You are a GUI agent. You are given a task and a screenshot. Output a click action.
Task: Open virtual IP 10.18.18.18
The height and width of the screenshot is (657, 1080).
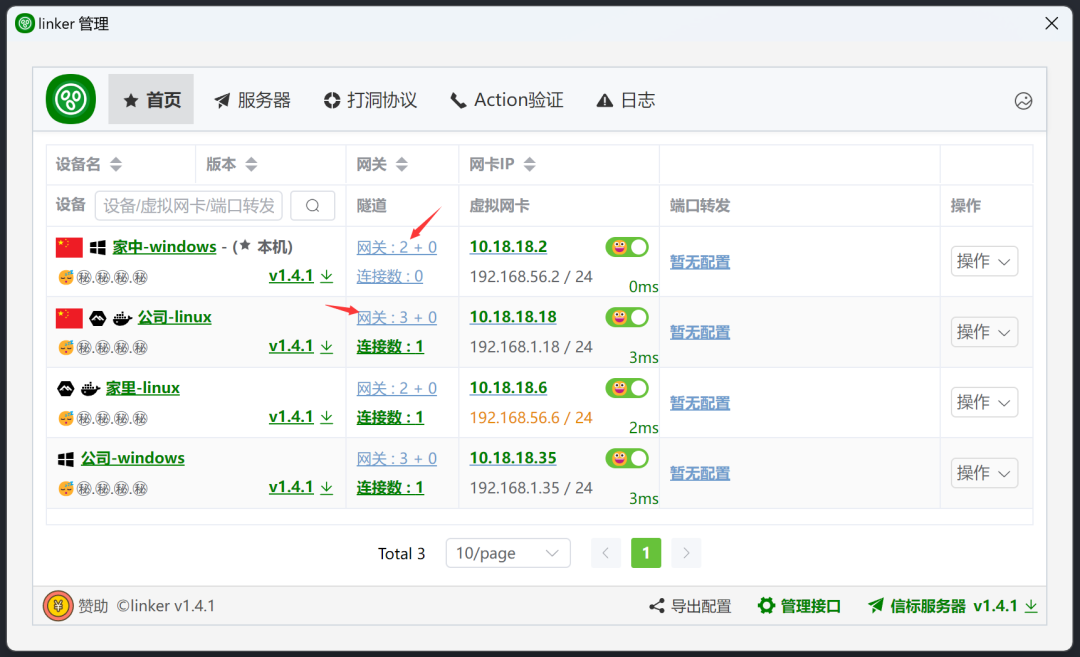513,317
